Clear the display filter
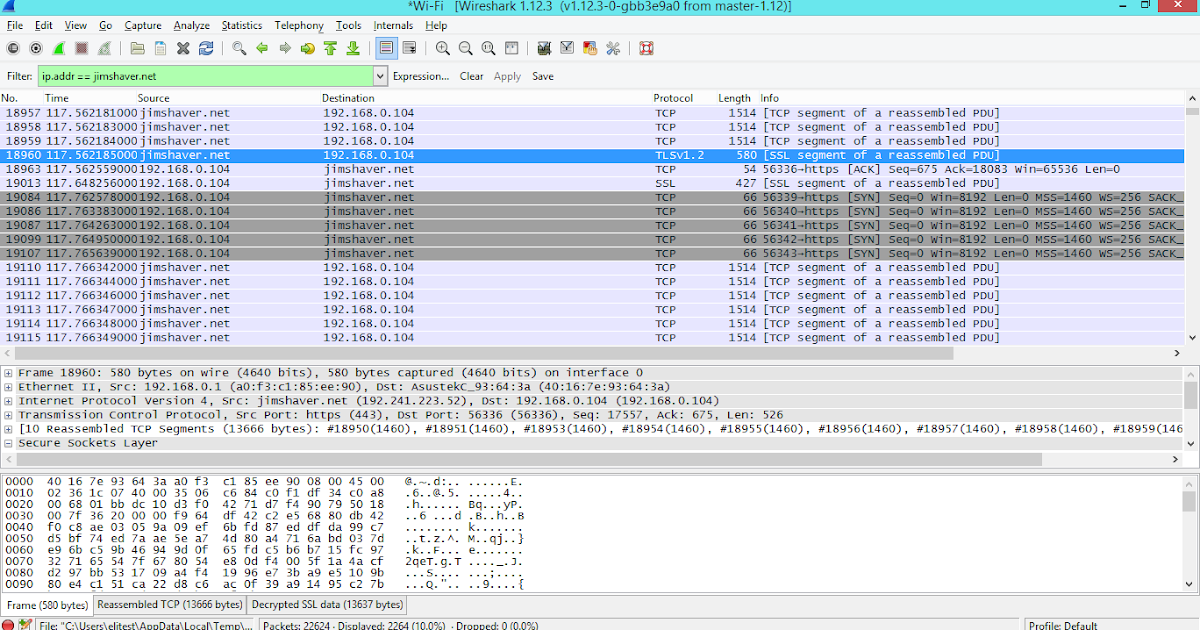1200x630 pixels. (472, 76)
